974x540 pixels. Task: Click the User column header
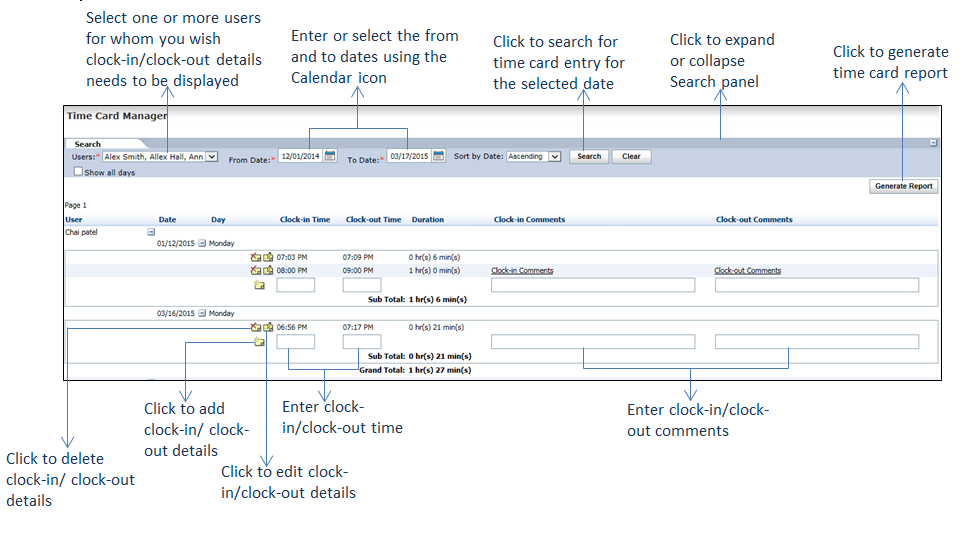(74, 220)
